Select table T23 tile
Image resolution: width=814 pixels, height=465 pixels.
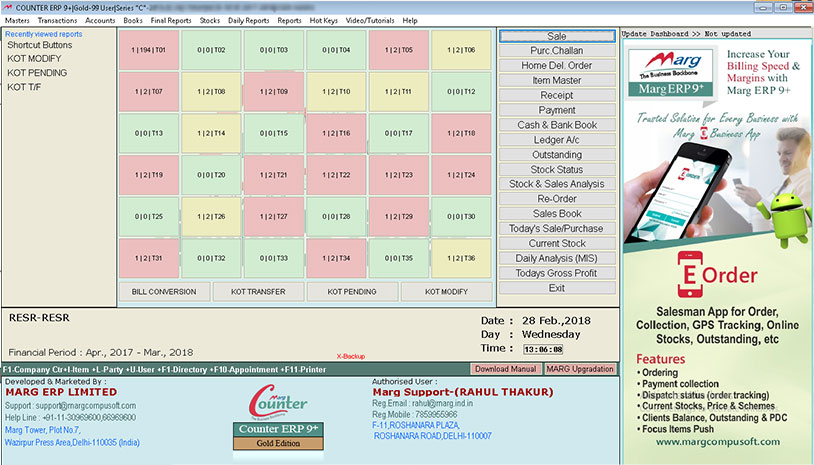399,175
